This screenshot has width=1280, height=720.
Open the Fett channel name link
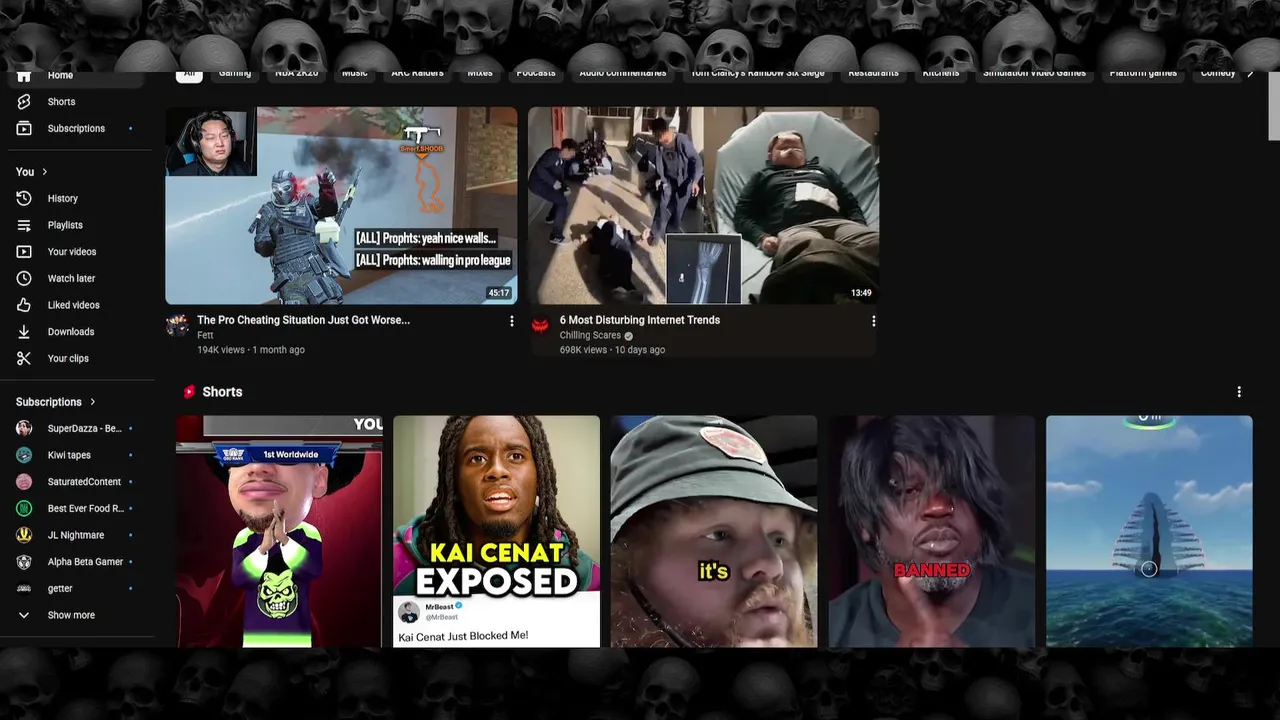(205, 336)
